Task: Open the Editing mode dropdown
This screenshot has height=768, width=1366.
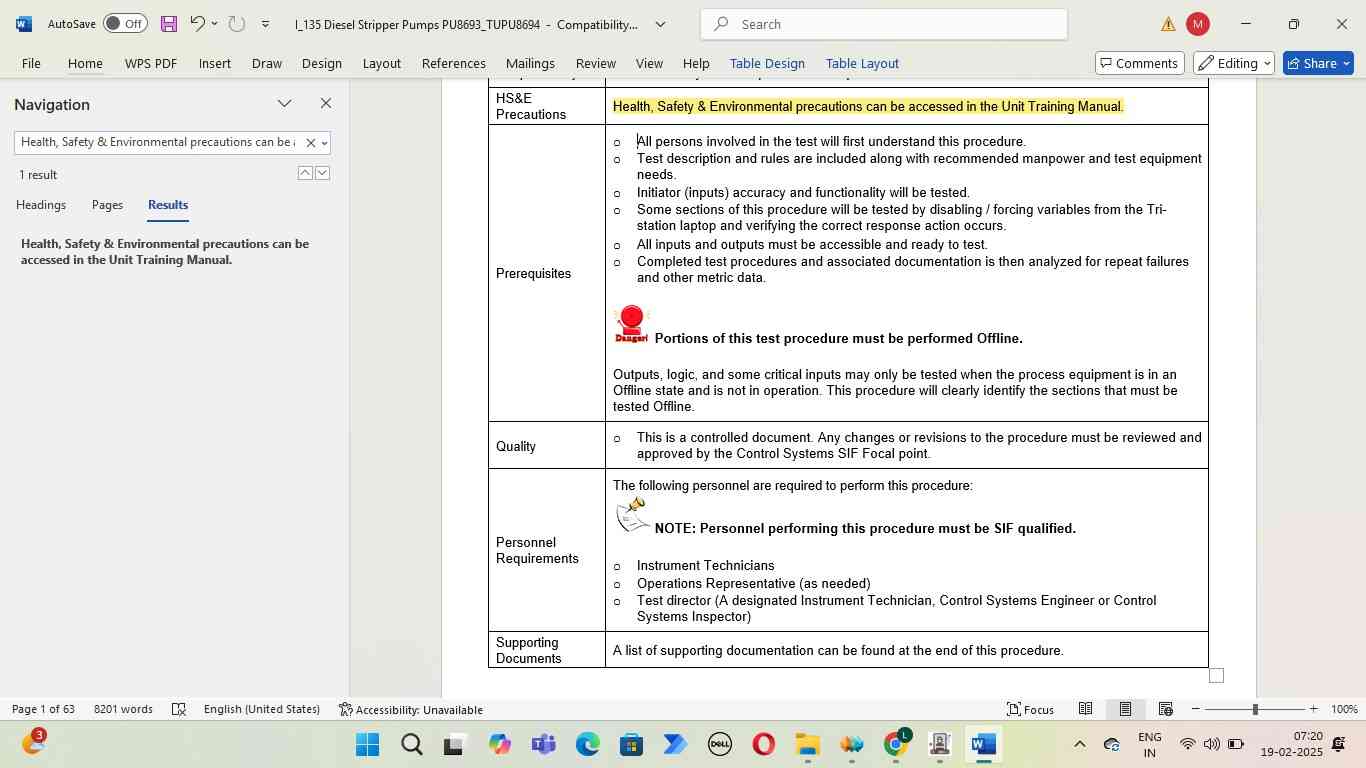Action: [1234, 63]
